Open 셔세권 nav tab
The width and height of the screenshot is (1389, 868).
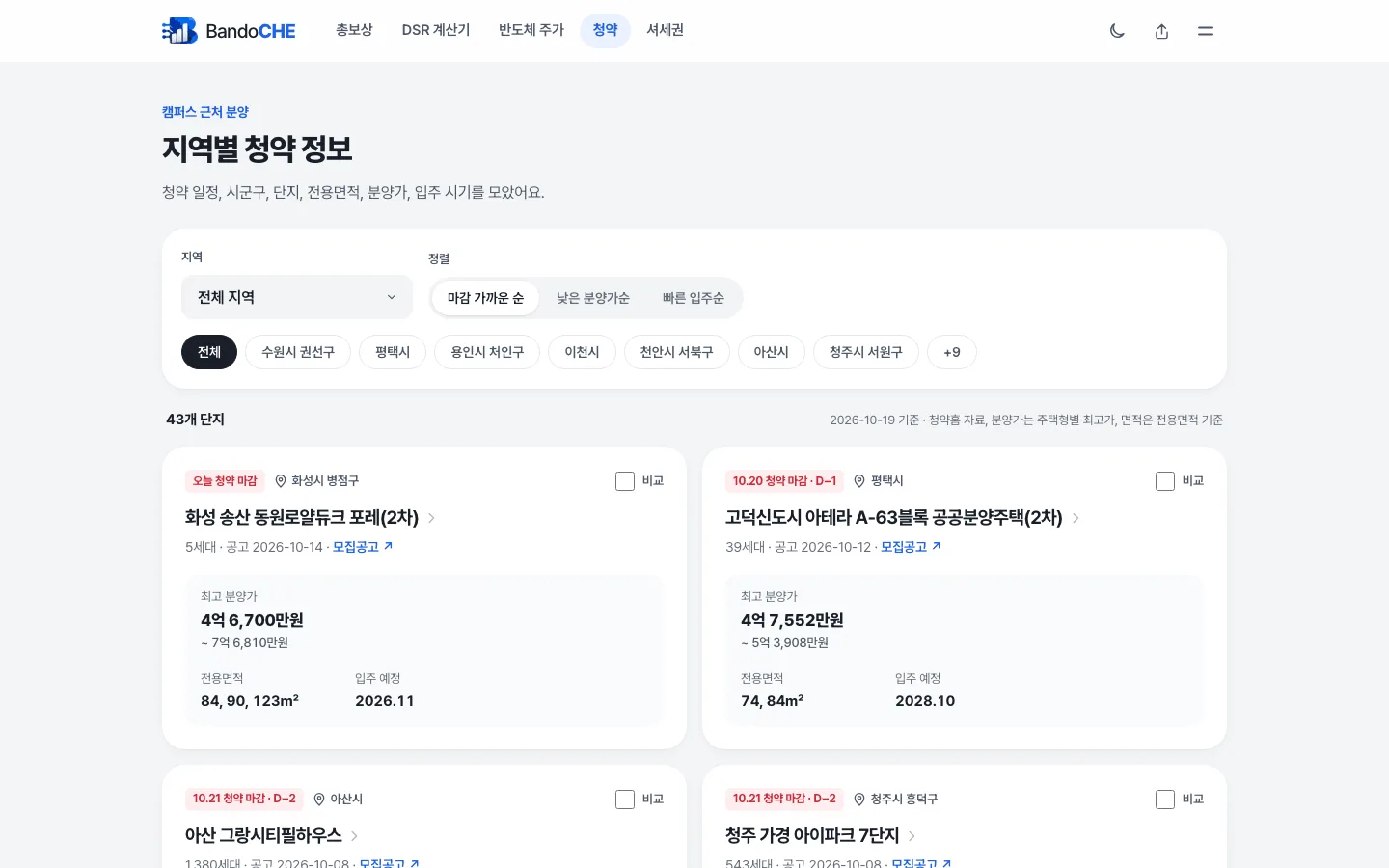(x=666, y=30)
